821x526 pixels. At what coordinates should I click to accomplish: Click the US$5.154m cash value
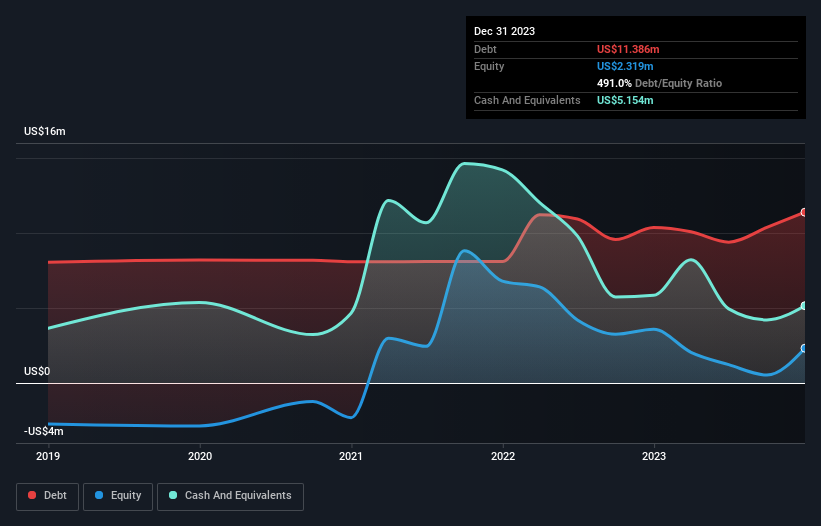[625, 100]
